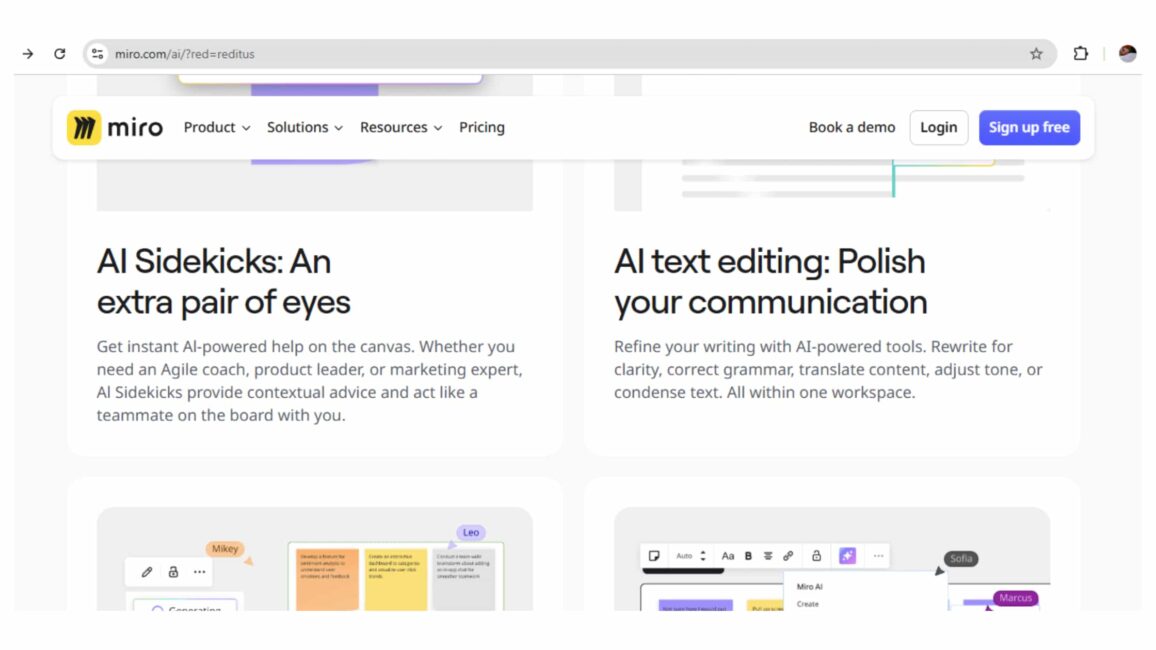Viewport: 1156px width, 650px height.
Task: Click the AI Sidekicks preview image
Action: pos(315,185)
